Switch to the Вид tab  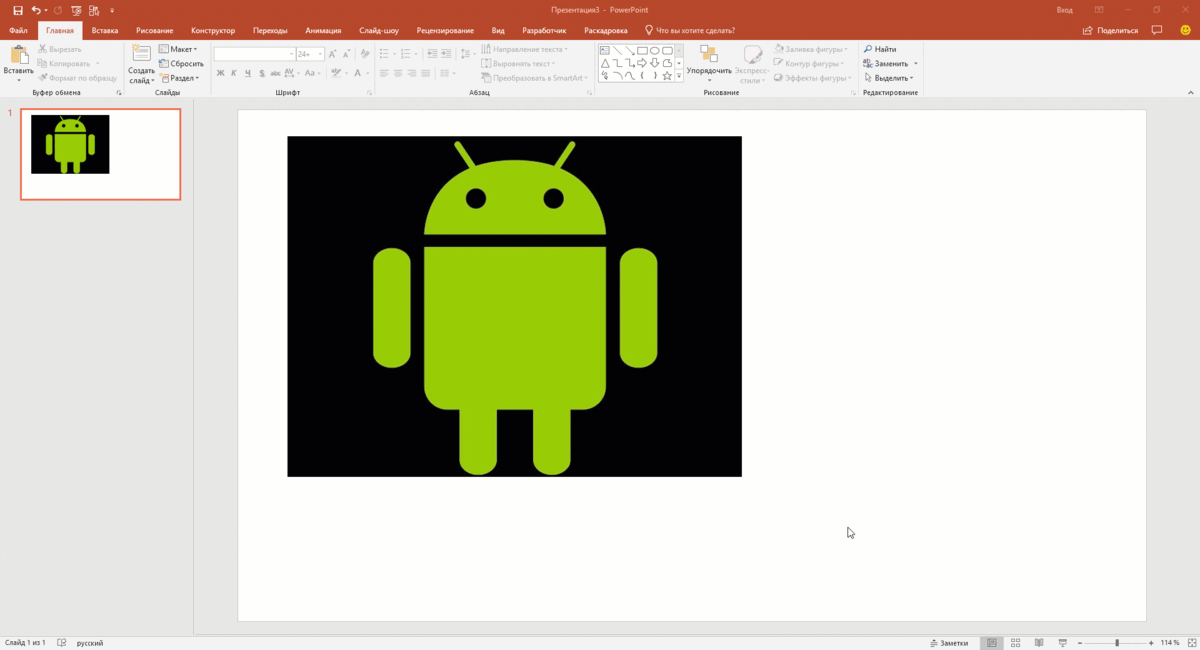498,30
